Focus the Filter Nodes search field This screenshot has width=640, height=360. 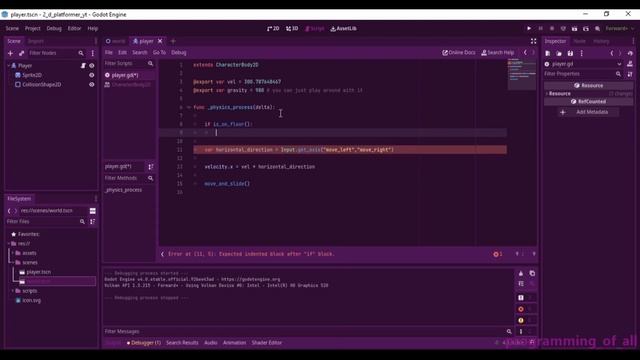click(56, 53)
